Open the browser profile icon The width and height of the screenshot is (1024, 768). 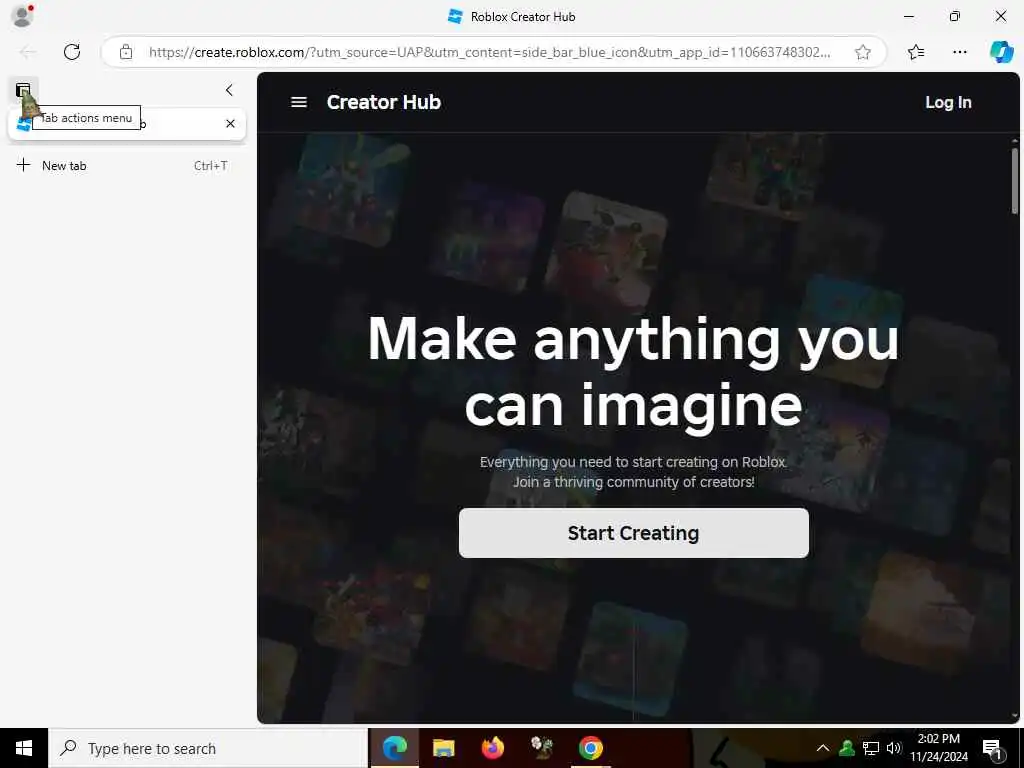pos(22,16)
